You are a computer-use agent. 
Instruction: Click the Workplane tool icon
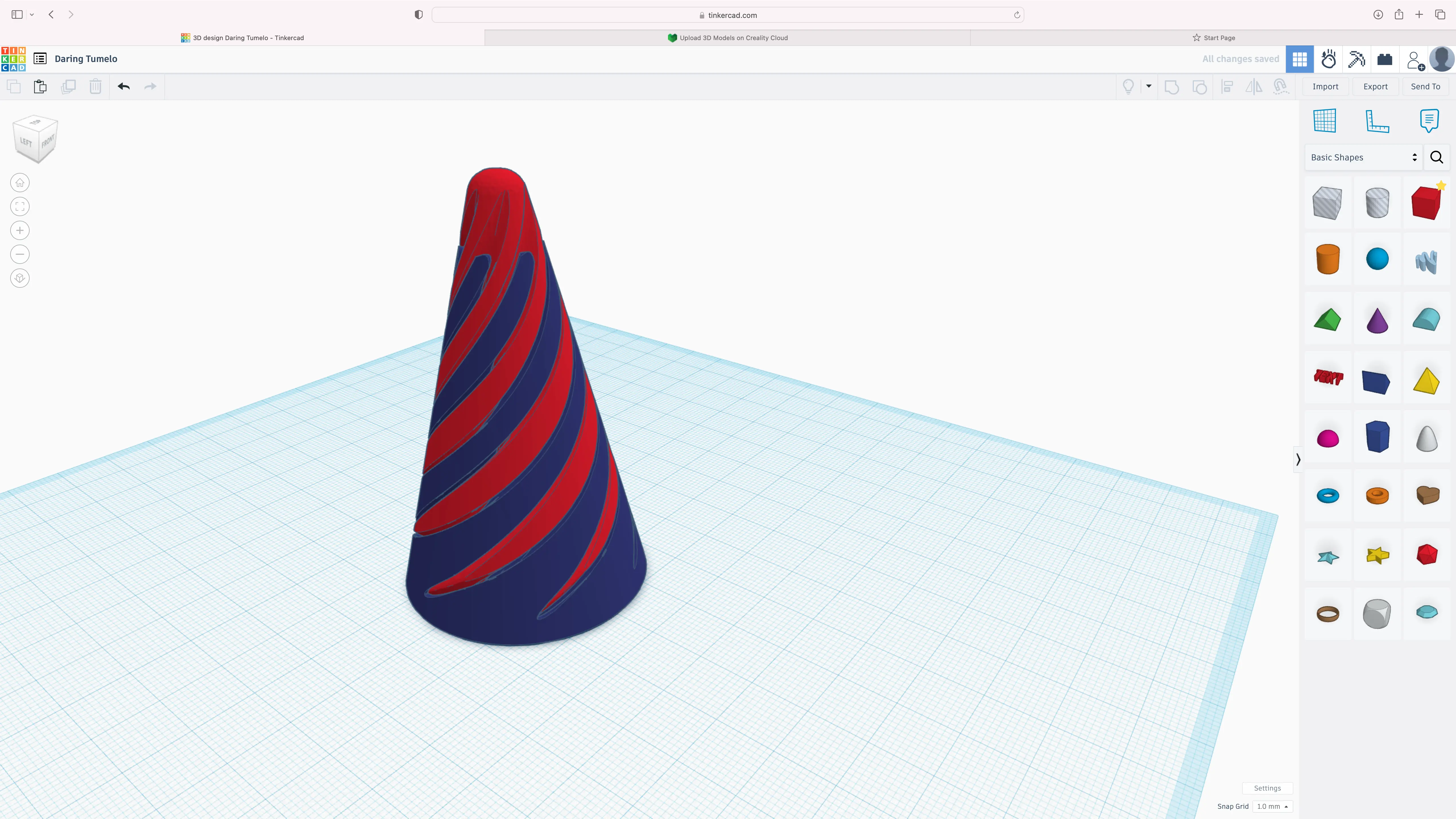tap(1325, 120)
